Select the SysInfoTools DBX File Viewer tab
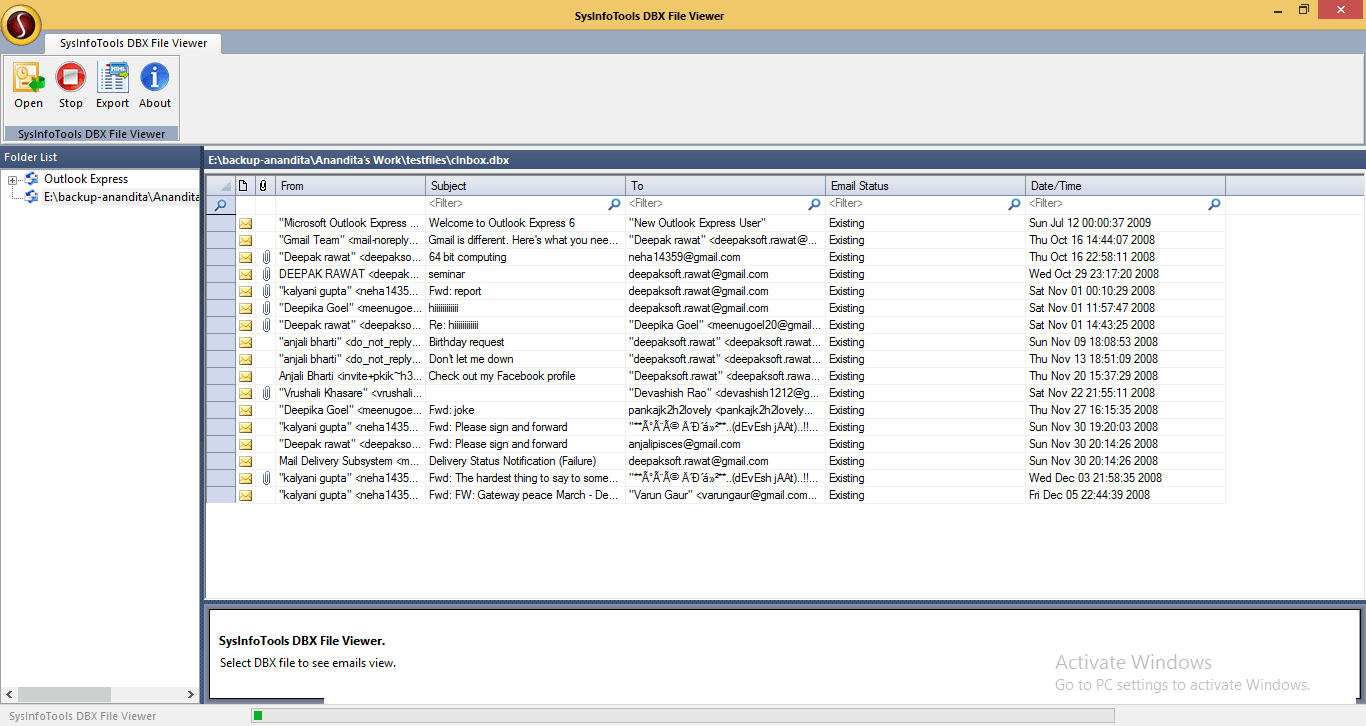1366x726 pixels. coord(133,43)
